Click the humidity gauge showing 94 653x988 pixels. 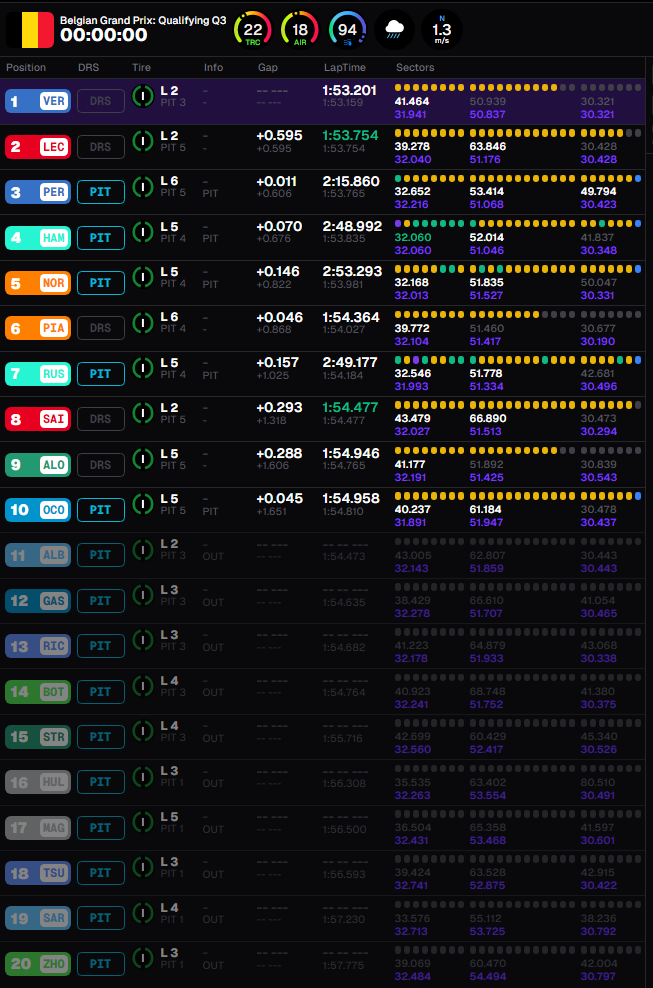[x=347, y=30]
